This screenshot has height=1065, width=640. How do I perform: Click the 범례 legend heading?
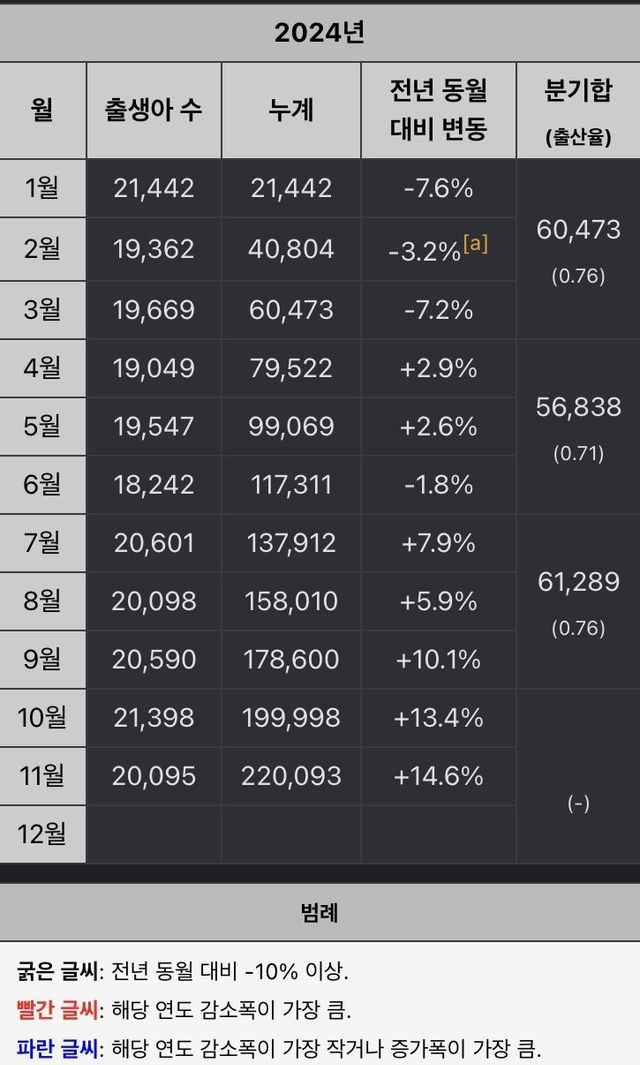pyautogui.click(x=320, y=912)
